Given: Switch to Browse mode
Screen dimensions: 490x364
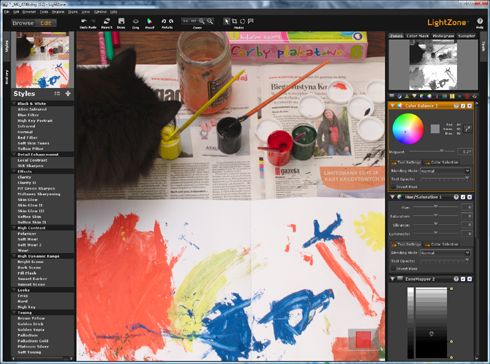Looking at the screenshot, I should click(x=23, y=23).
